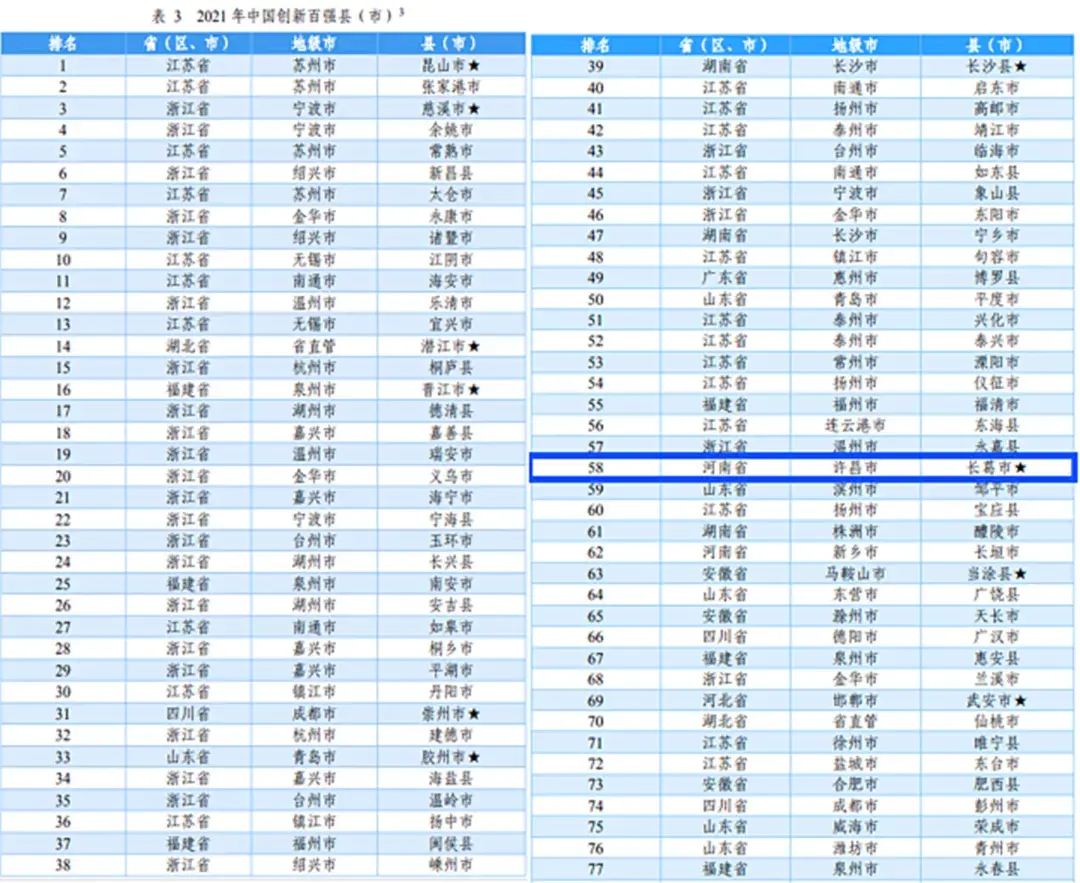Click the 义乌市 cell in rank 20
Screen dimensions: 1080x883
[450, 476]
